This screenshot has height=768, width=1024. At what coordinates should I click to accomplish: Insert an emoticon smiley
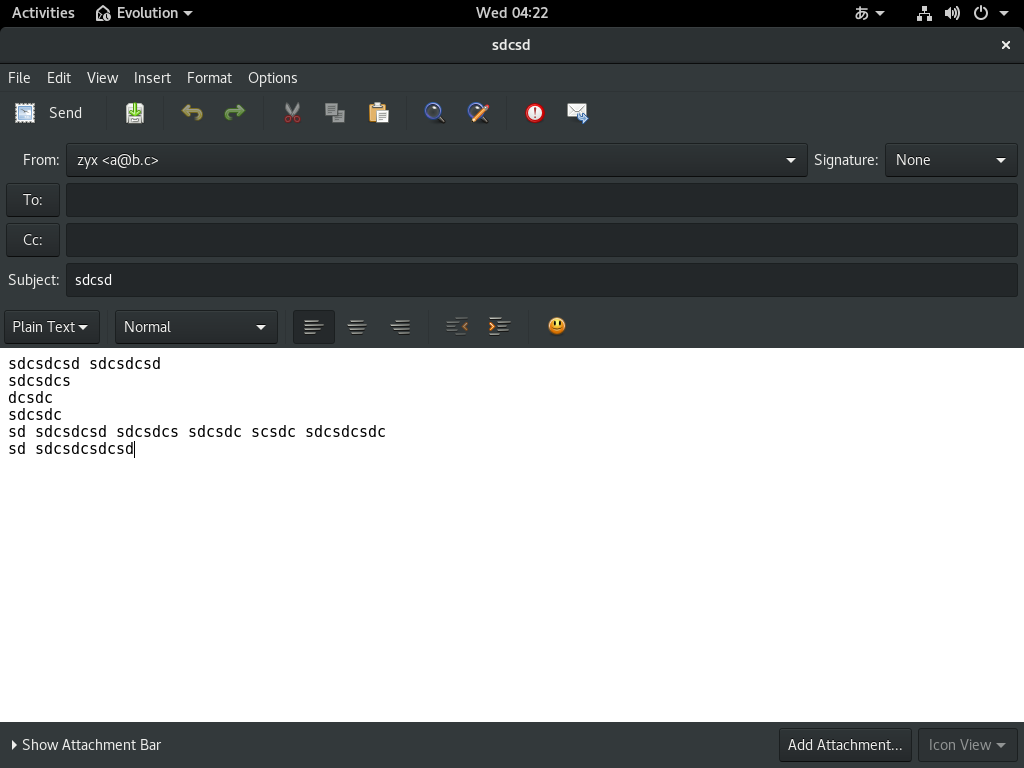point(556,326)
